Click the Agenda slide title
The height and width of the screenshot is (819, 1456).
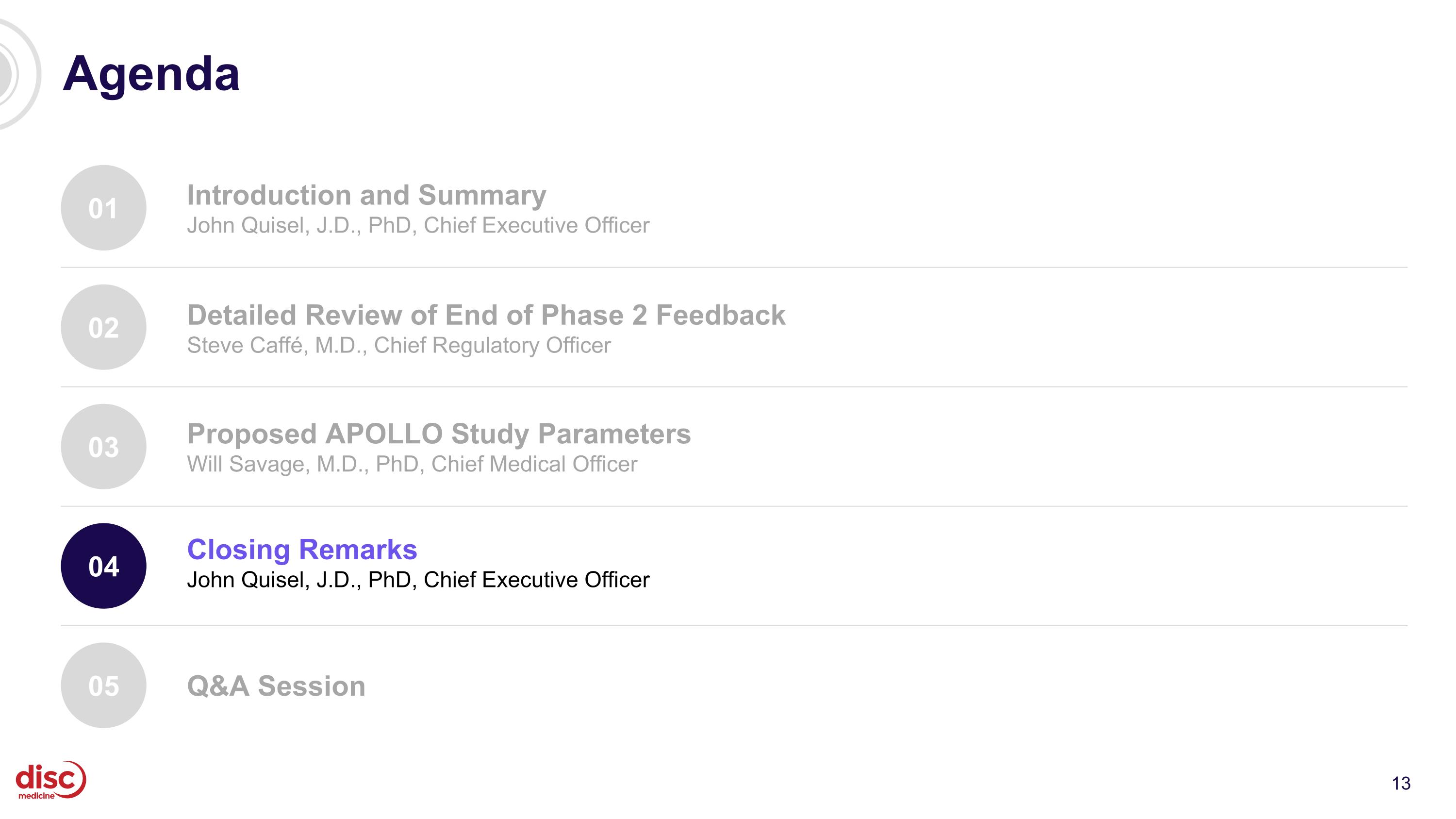click(x=151, y=74)
